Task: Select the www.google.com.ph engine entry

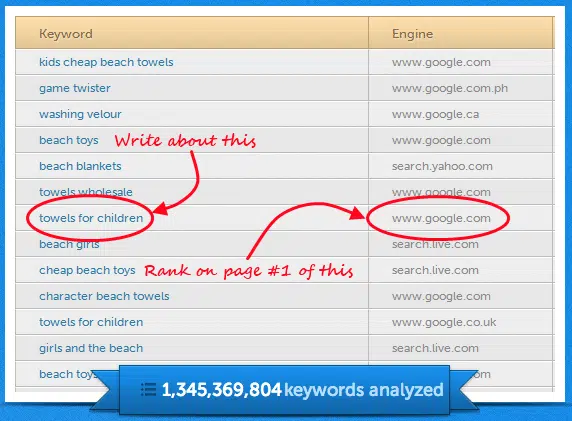Action: pyautogui.click(x=450, y=88)
